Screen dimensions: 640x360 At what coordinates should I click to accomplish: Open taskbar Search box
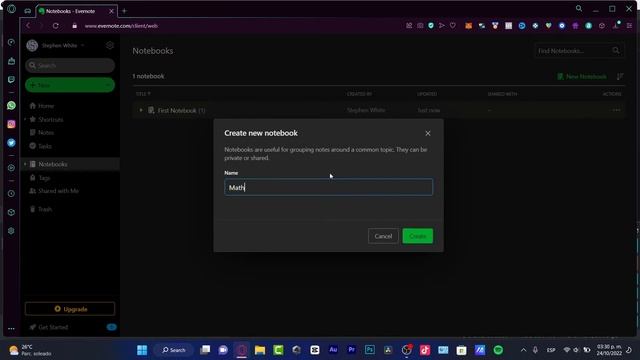[x=173, y=350]
